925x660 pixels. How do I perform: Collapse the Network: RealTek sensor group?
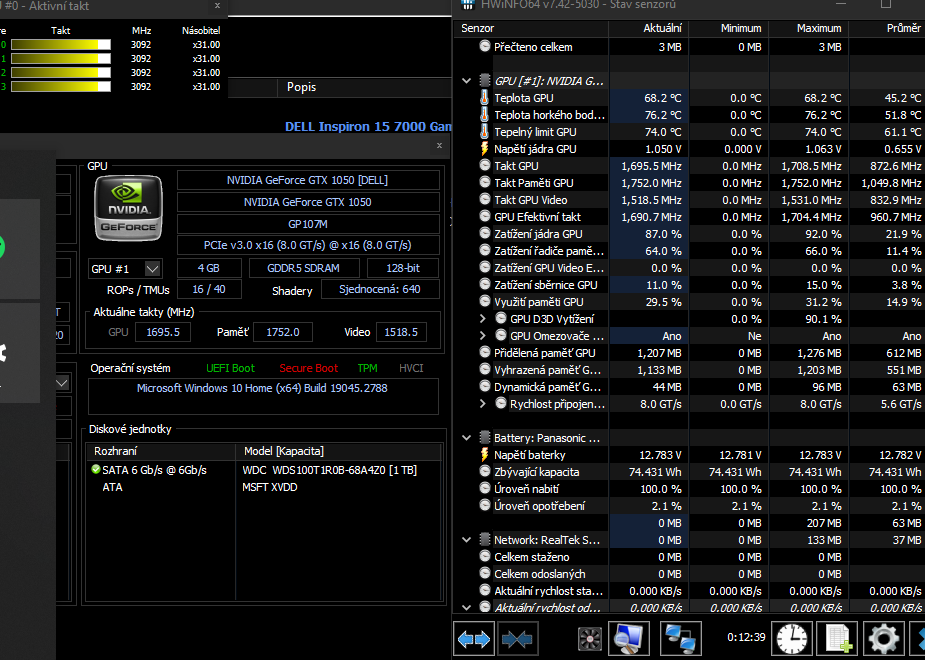click(467, 540)
